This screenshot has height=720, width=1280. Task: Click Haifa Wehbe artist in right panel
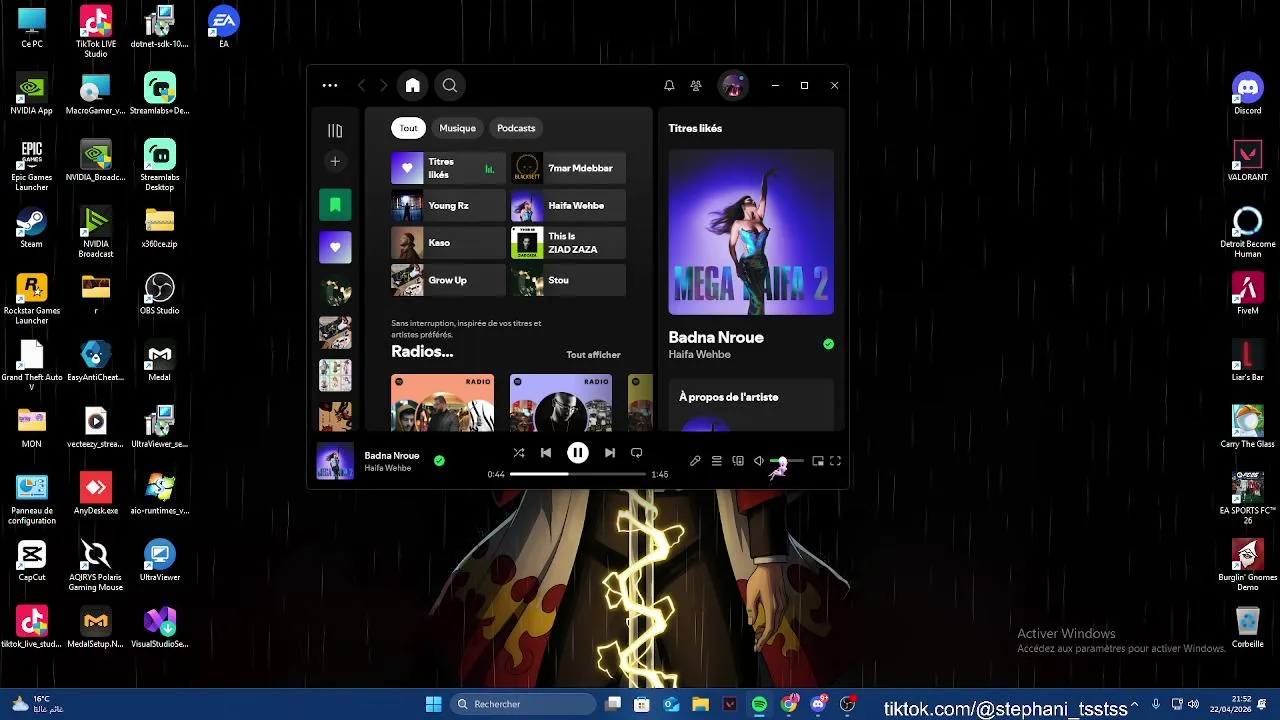coord(699,355)
